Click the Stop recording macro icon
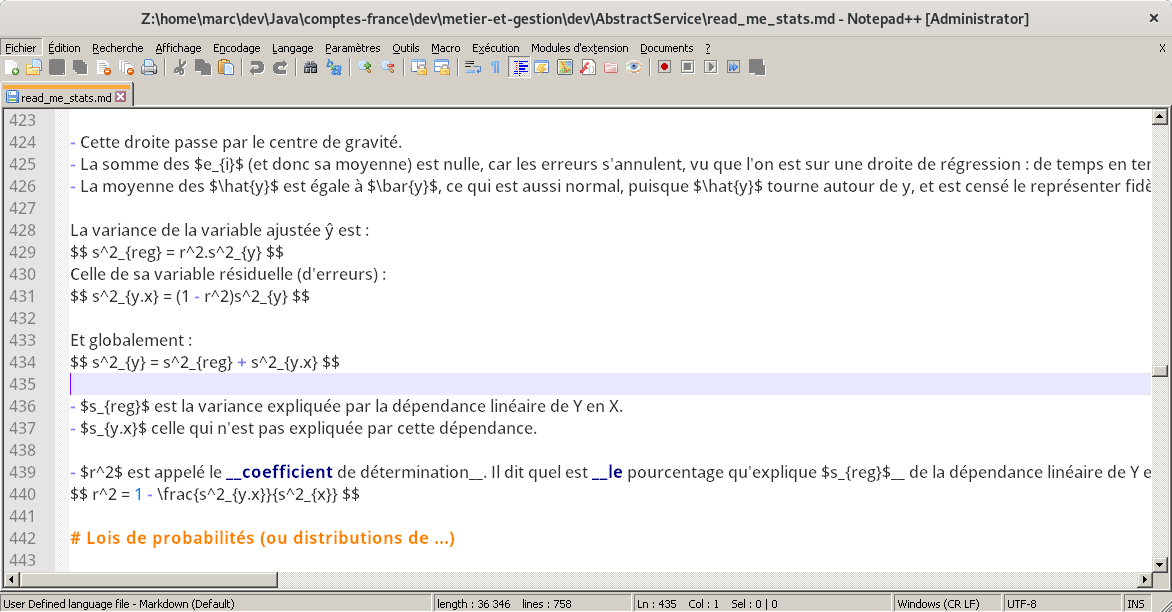The image size is (1172, 612). click(x=687, y=67)
